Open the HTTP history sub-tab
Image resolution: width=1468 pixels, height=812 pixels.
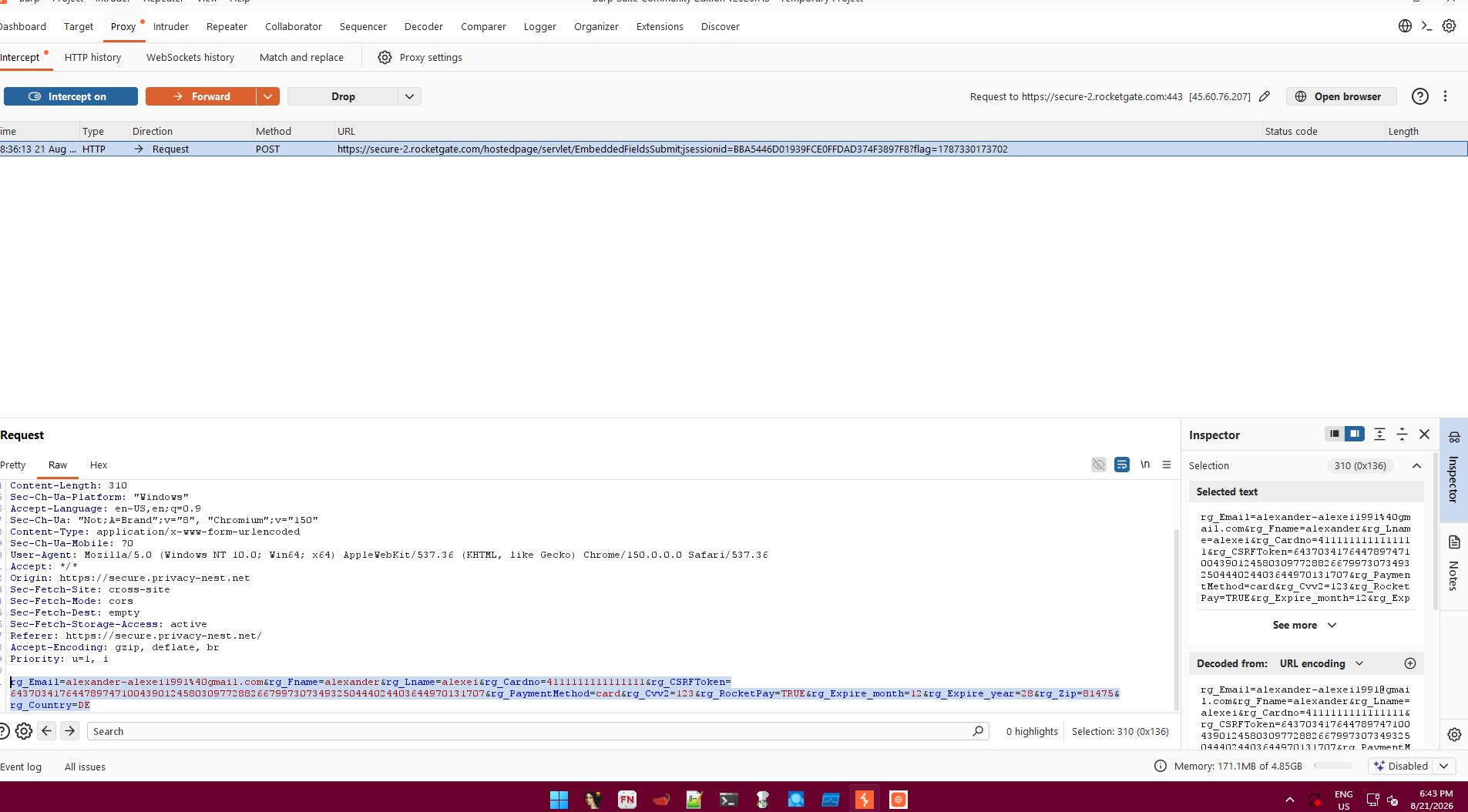pos(92,57)
